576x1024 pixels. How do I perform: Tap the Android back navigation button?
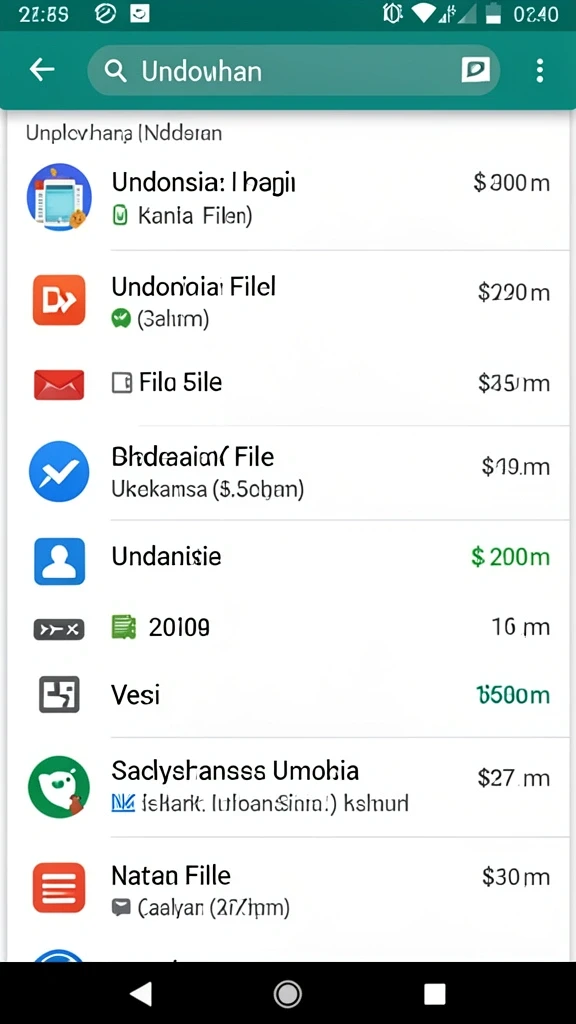[141, 993]
